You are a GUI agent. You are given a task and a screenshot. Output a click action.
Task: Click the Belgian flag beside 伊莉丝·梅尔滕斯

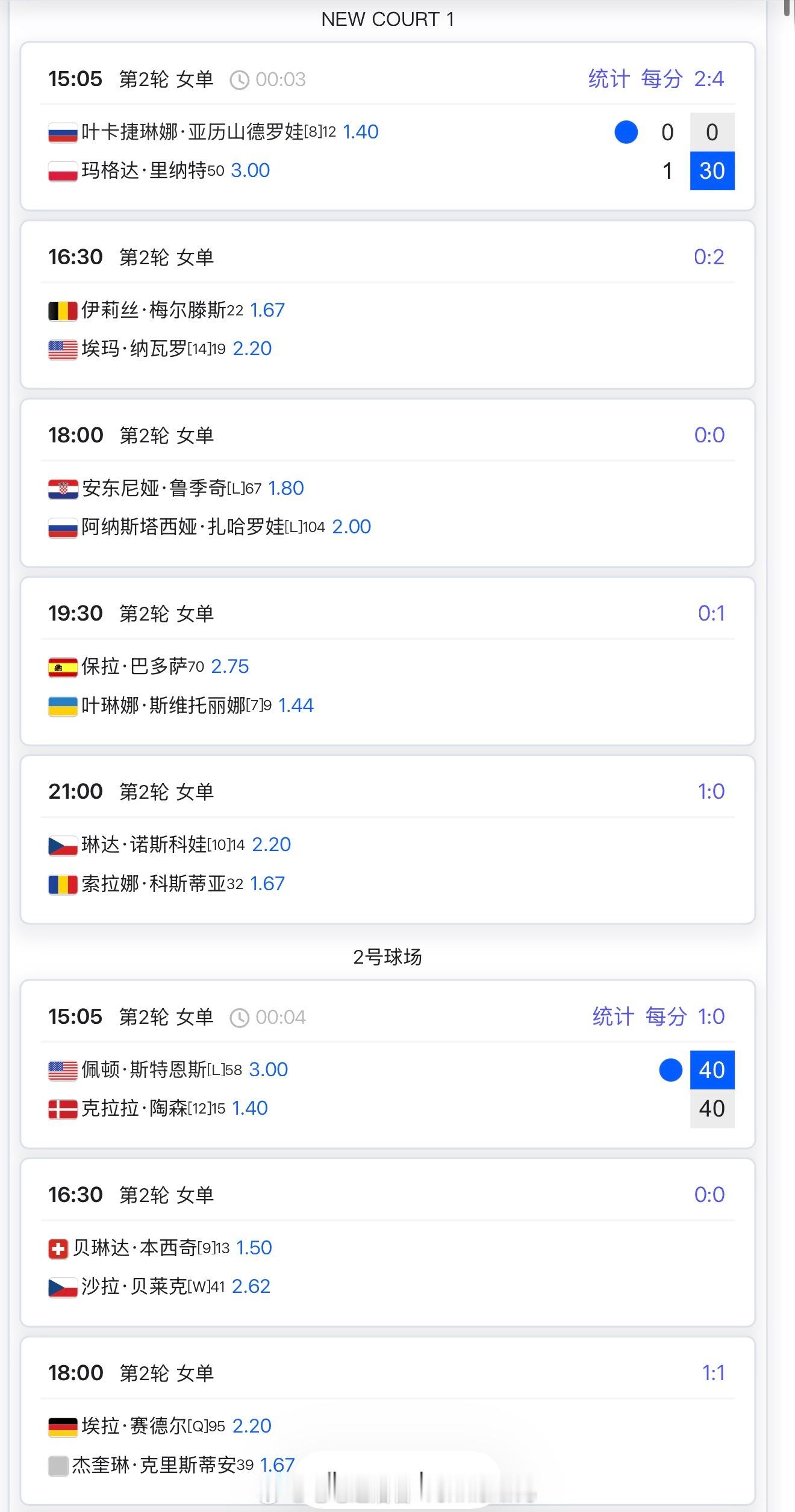point(63,311)
